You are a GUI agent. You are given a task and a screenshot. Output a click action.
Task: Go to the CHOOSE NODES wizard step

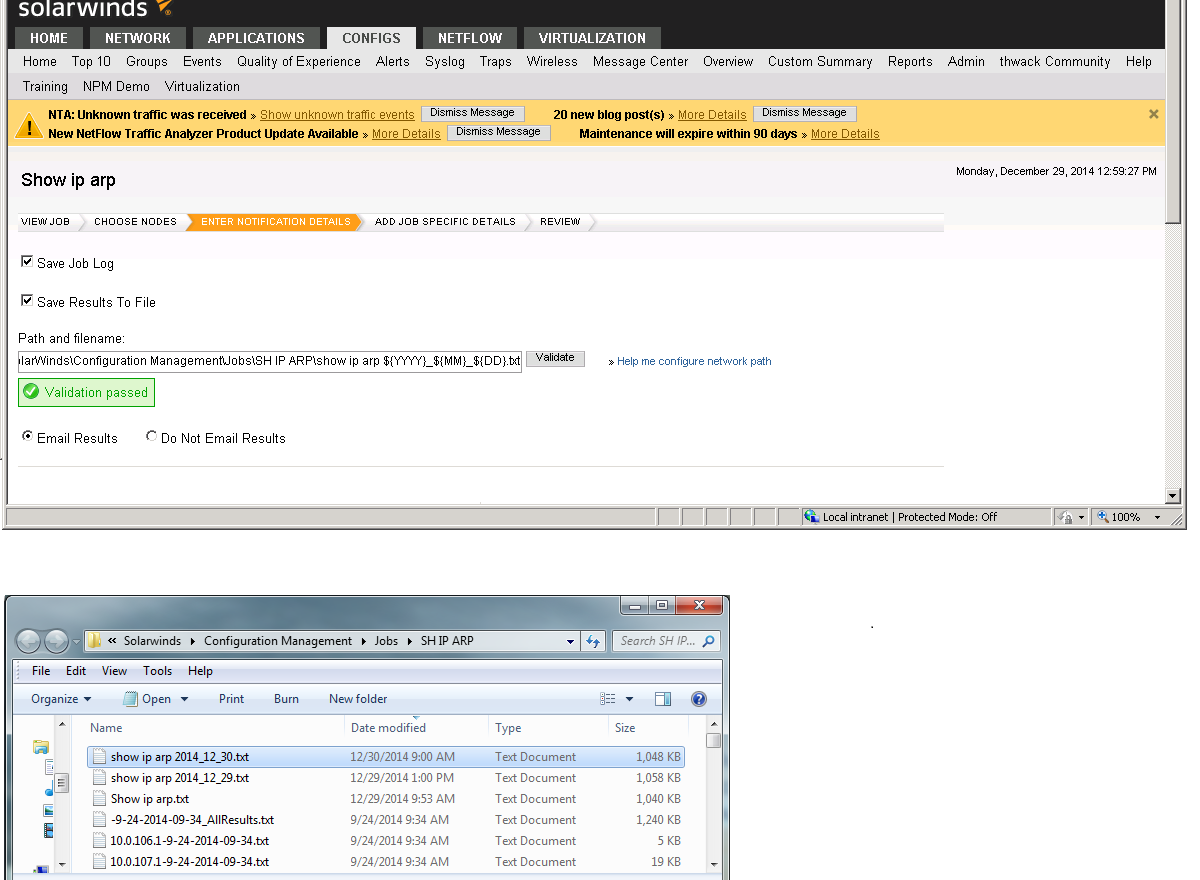[135, 222]
